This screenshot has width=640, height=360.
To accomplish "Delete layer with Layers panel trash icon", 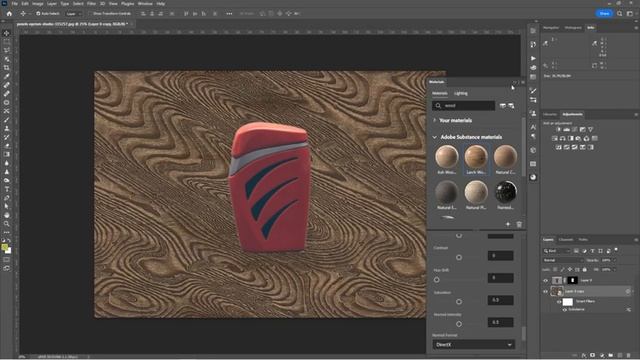I will (x=629, y=356).
